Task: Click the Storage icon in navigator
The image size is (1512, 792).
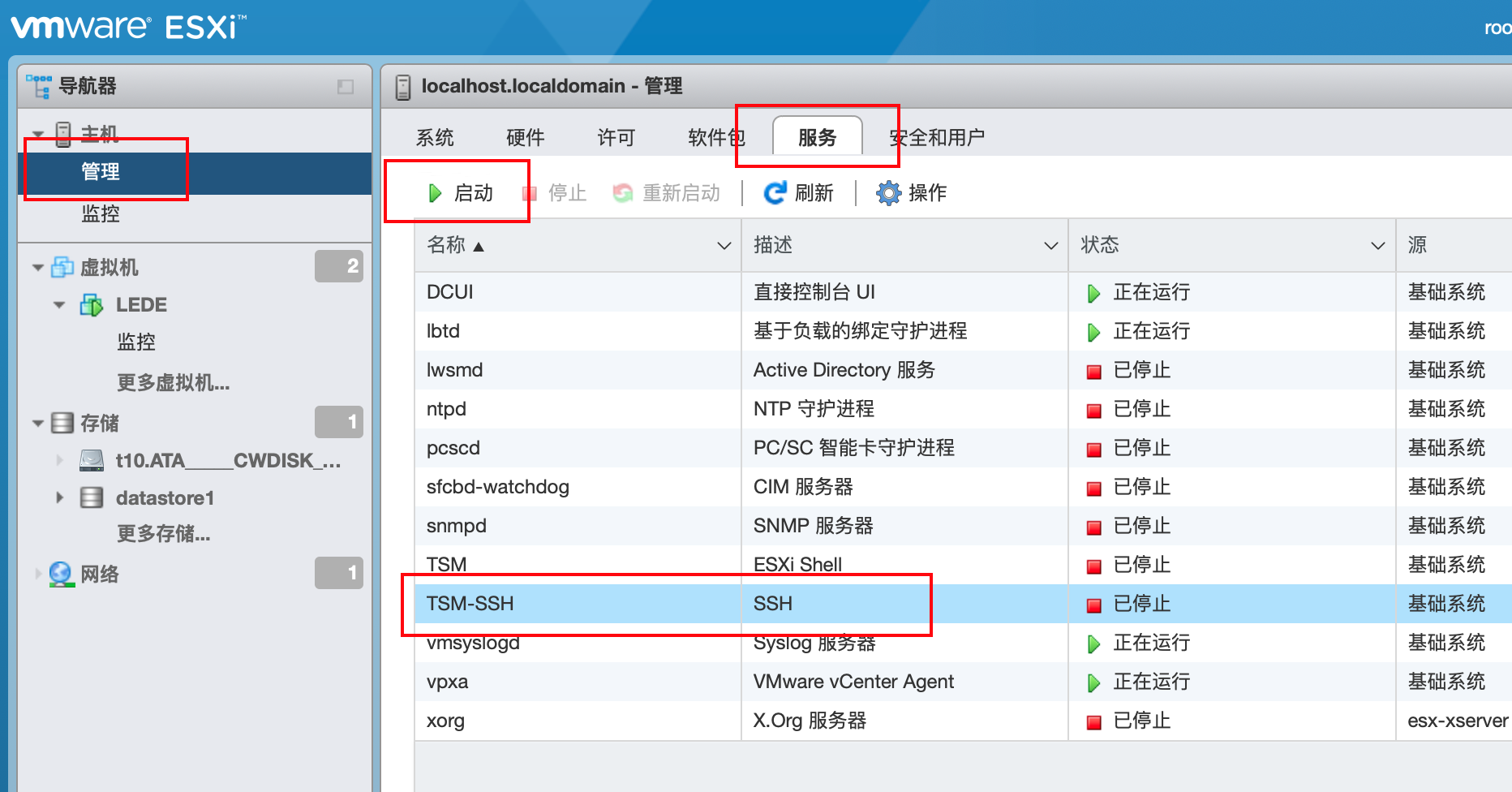Action: click(x=62, y=423)
